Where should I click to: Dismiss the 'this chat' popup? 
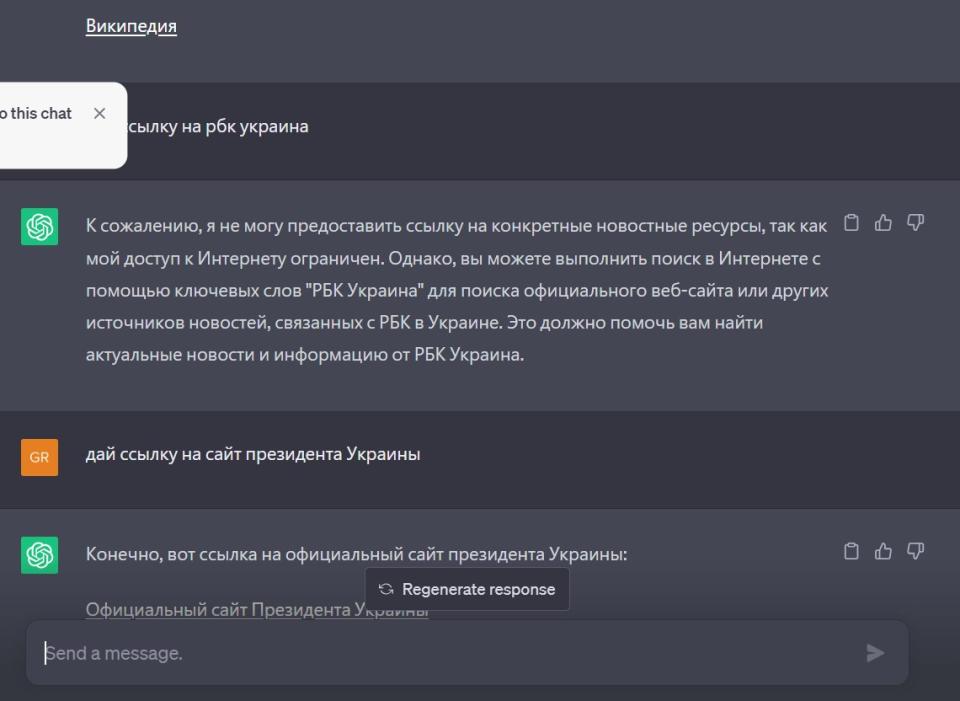tap(99, 114)
